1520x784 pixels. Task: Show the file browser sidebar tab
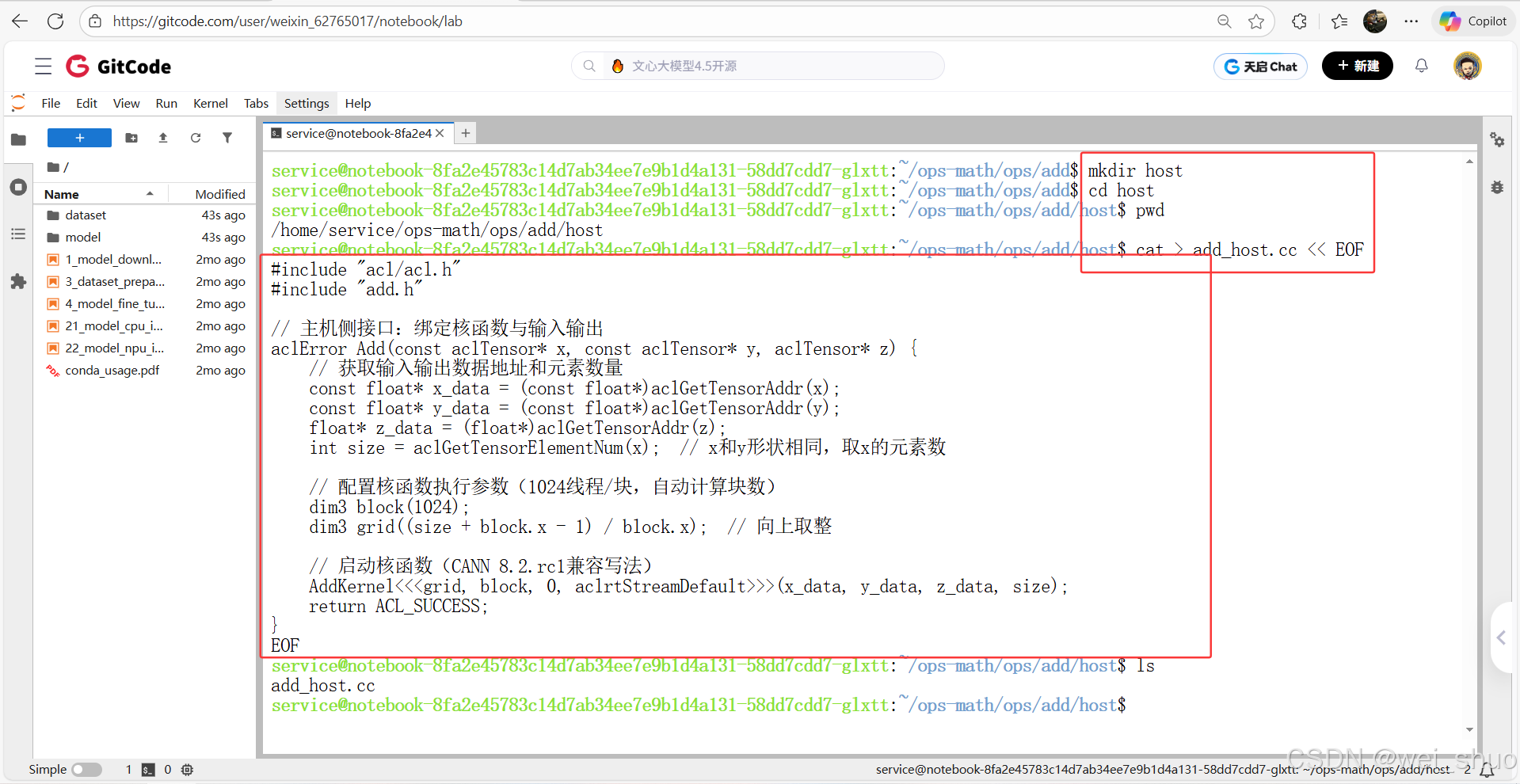[x=18, y=140]
